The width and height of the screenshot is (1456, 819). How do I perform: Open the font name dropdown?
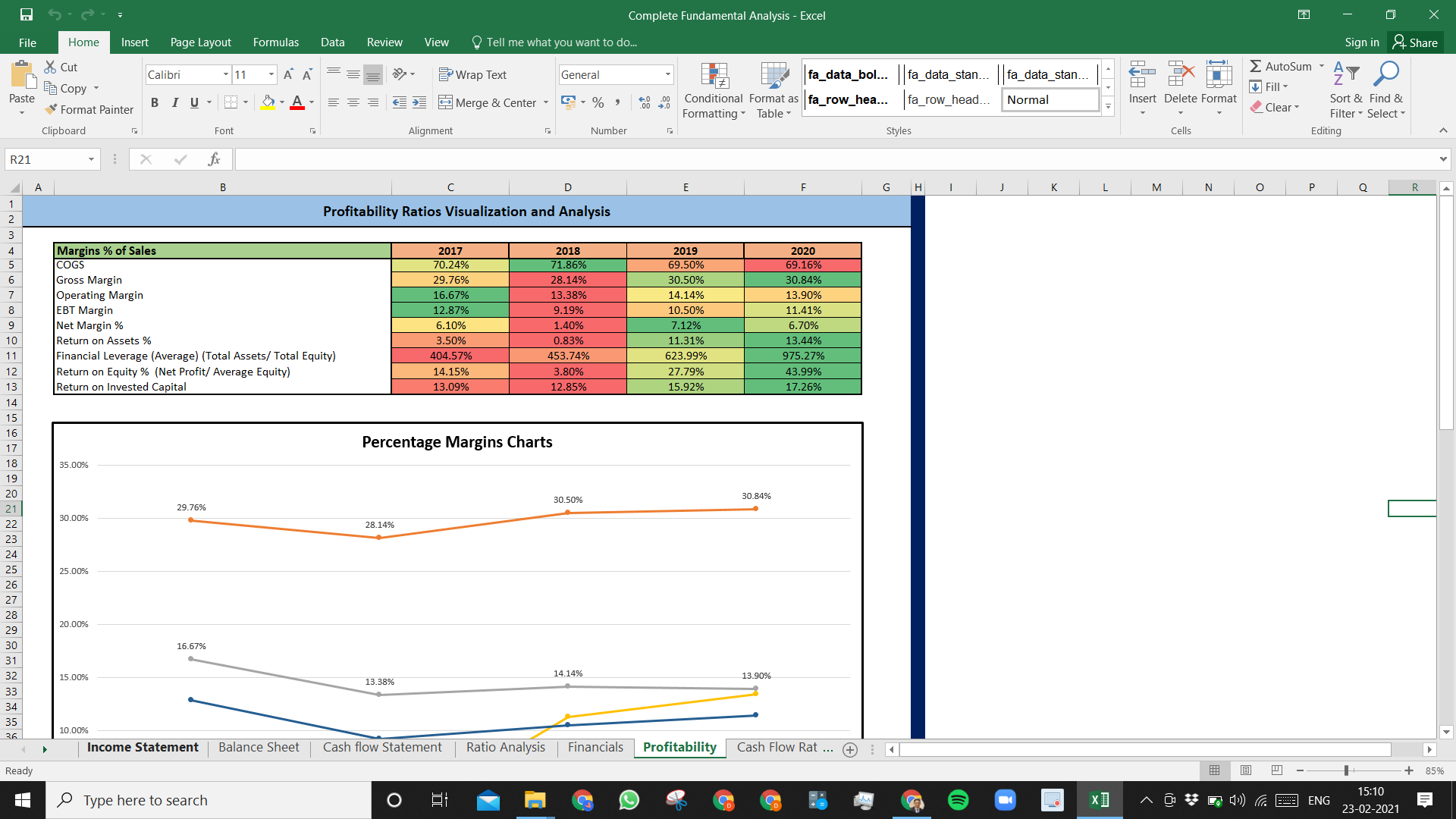click(x=225, y=74)
